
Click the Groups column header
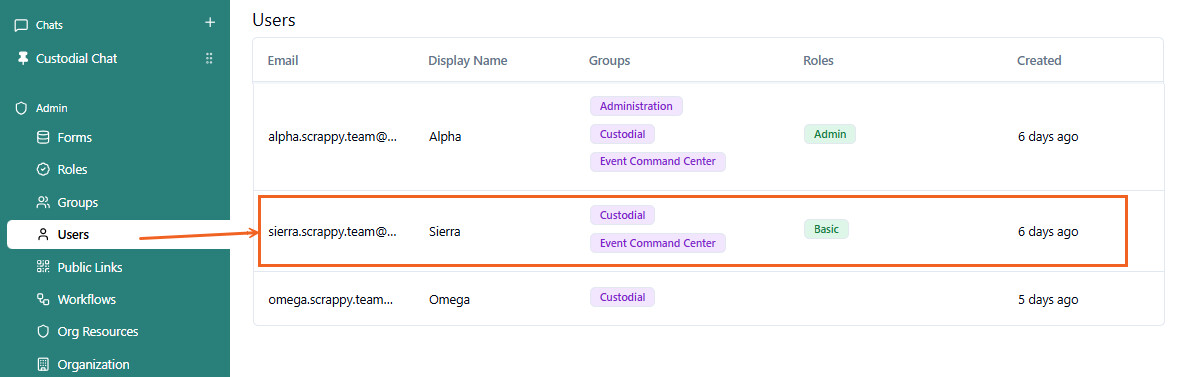[609, 60]
